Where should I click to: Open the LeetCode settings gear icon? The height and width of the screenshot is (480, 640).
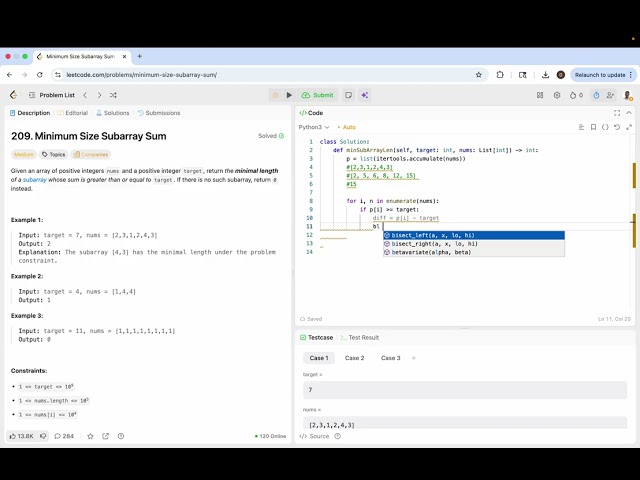(556, 95)
